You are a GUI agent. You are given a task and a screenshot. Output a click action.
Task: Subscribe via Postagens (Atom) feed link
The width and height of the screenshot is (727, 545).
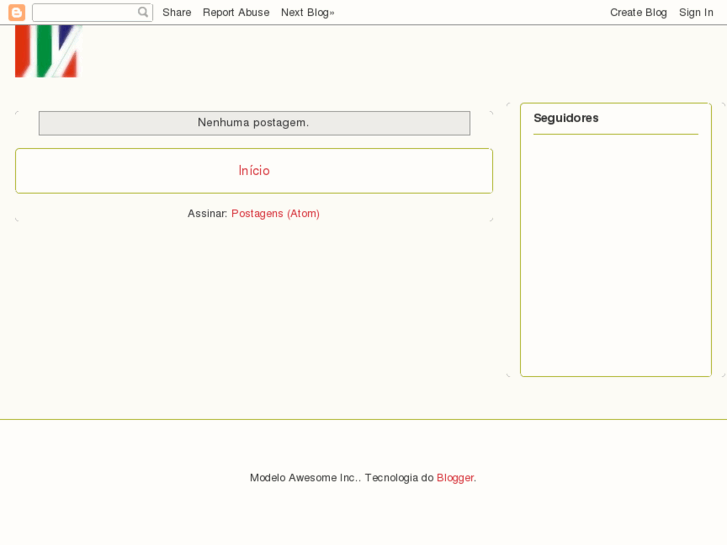pos(275,214)
